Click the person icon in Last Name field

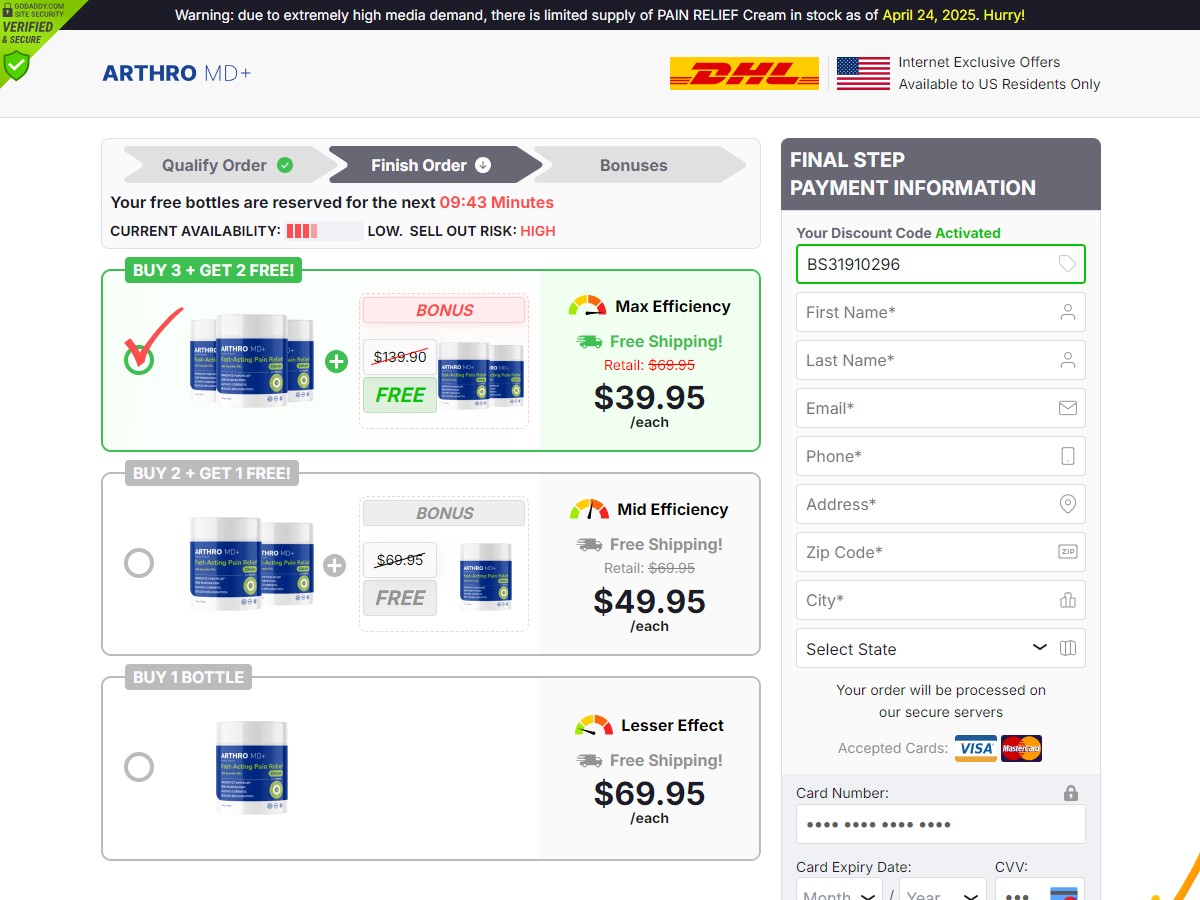tap(1068, 360)
